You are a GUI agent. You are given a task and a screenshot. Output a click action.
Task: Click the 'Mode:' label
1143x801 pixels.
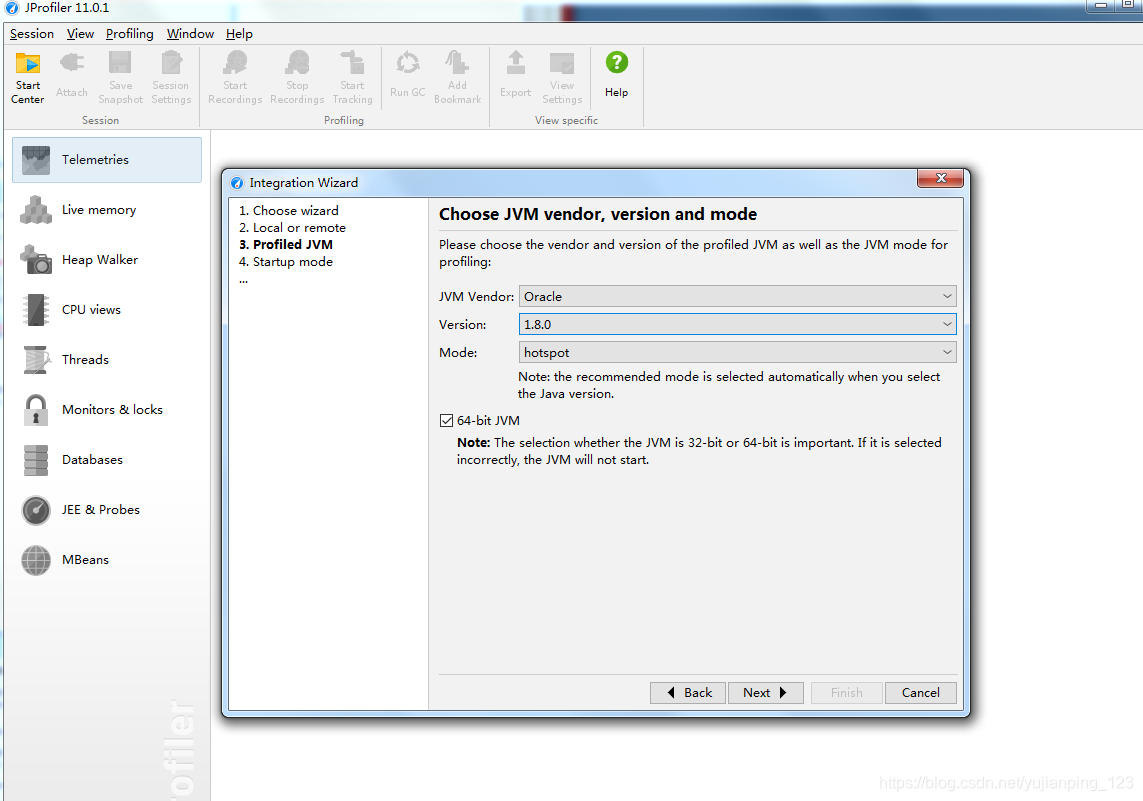click(x=458, y=353)
